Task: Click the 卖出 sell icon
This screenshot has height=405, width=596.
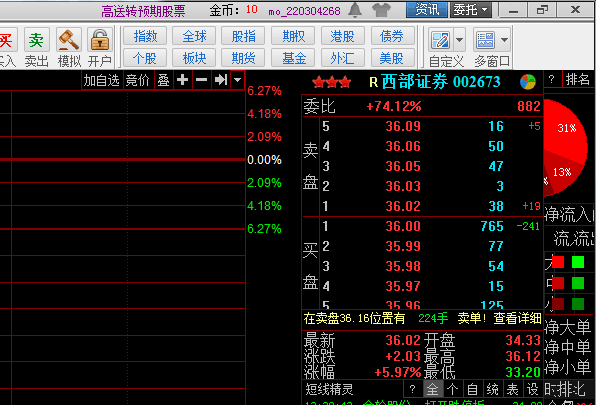Action: tap(36, 40)
